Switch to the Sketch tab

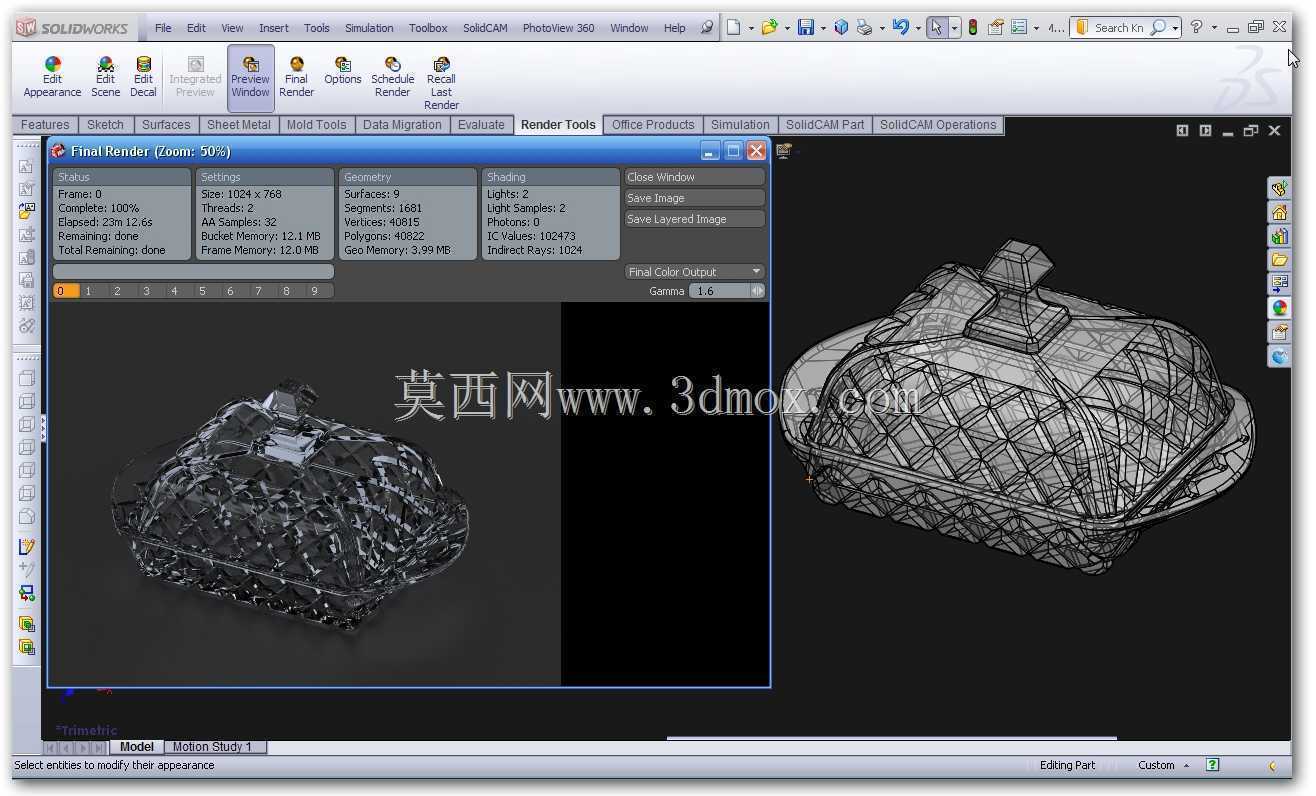point(105,125)
